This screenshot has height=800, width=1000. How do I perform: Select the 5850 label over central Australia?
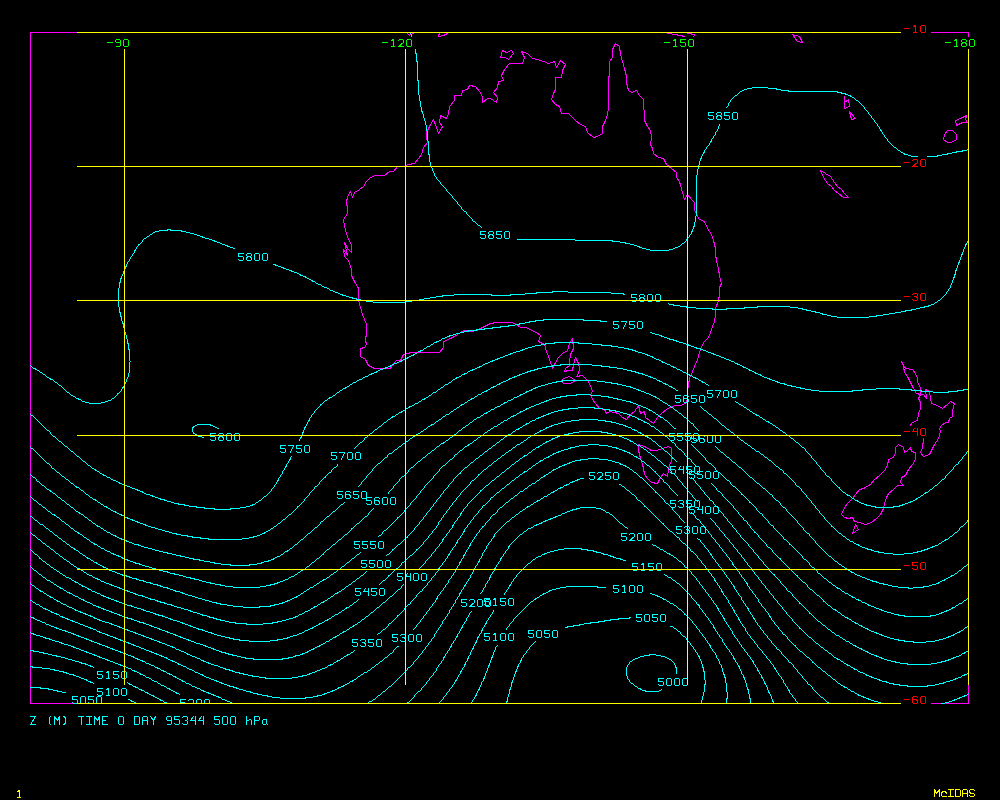(495, 235)
